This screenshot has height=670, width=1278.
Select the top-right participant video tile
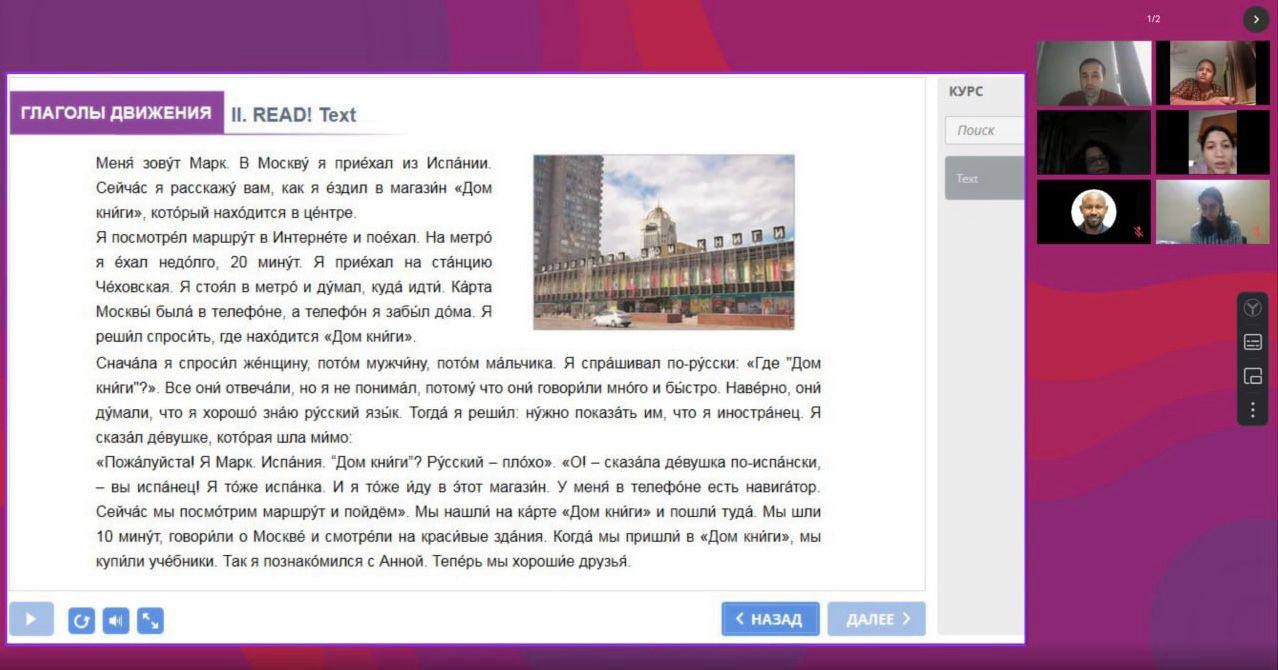tap(1212, 73)
